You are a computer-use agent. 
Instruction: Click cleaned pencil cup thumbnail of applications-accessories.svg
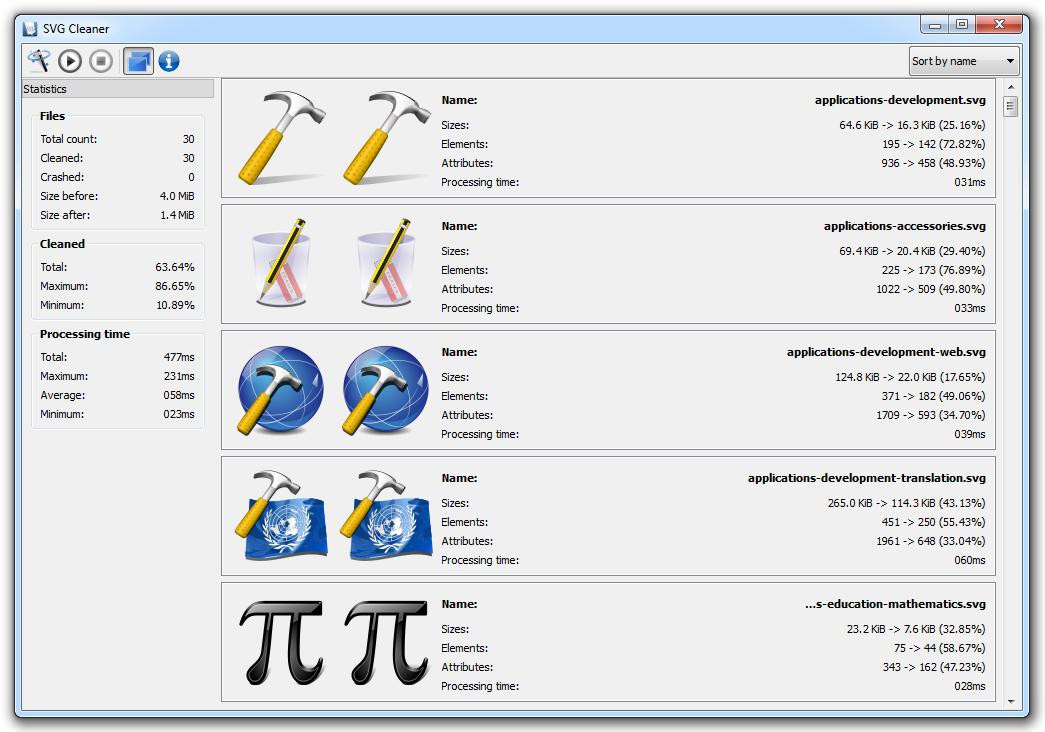tap(386, 263)
